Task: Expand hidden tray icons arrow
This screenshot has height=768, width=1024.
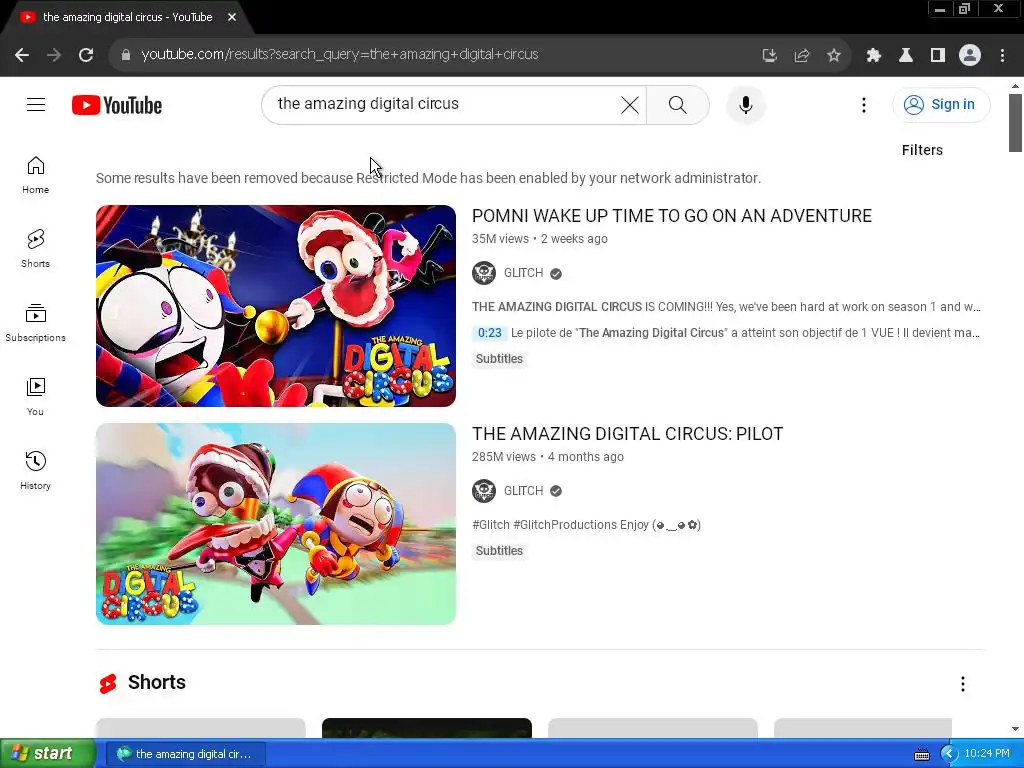Action: [x=948, y=754]
